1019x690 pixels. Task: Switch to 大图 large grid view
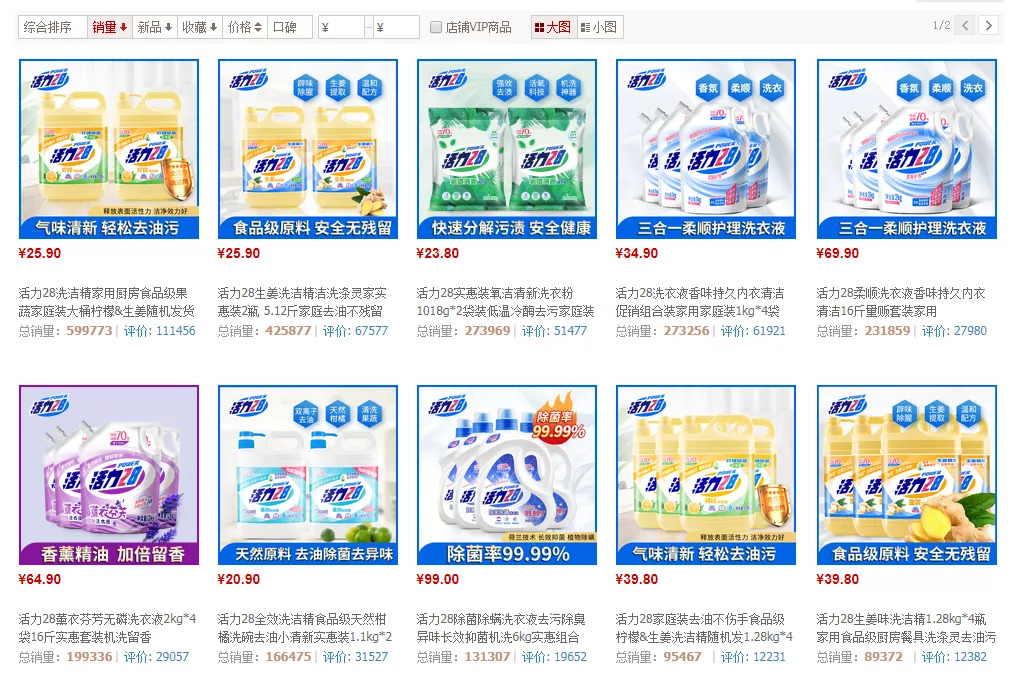pos(554,27)
